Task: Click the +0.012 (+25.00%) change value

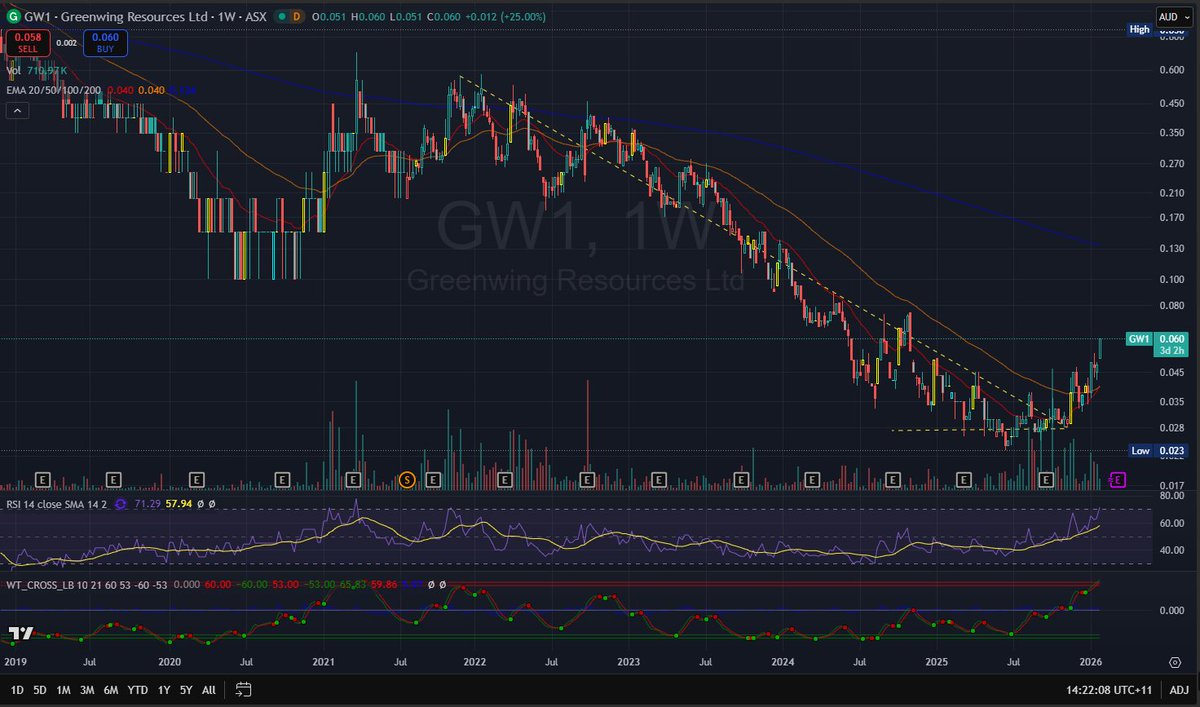Action: pyautogui.click(x=506, y=17)
